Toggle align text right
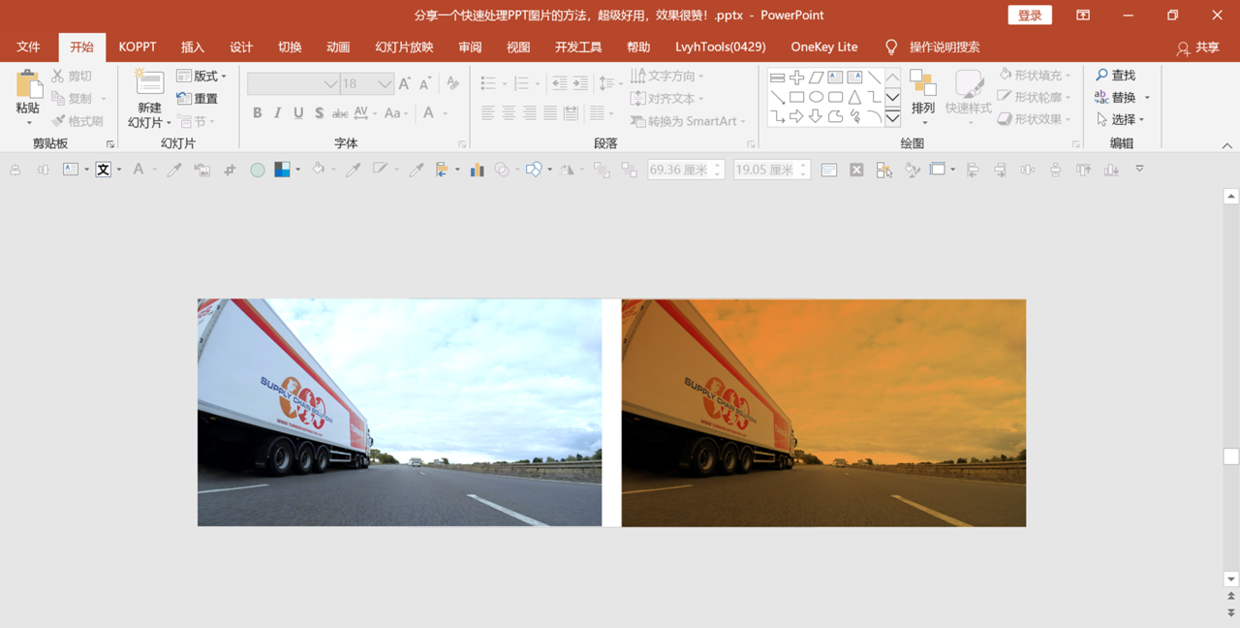1240x628 pixels. [x=530, y=113]
